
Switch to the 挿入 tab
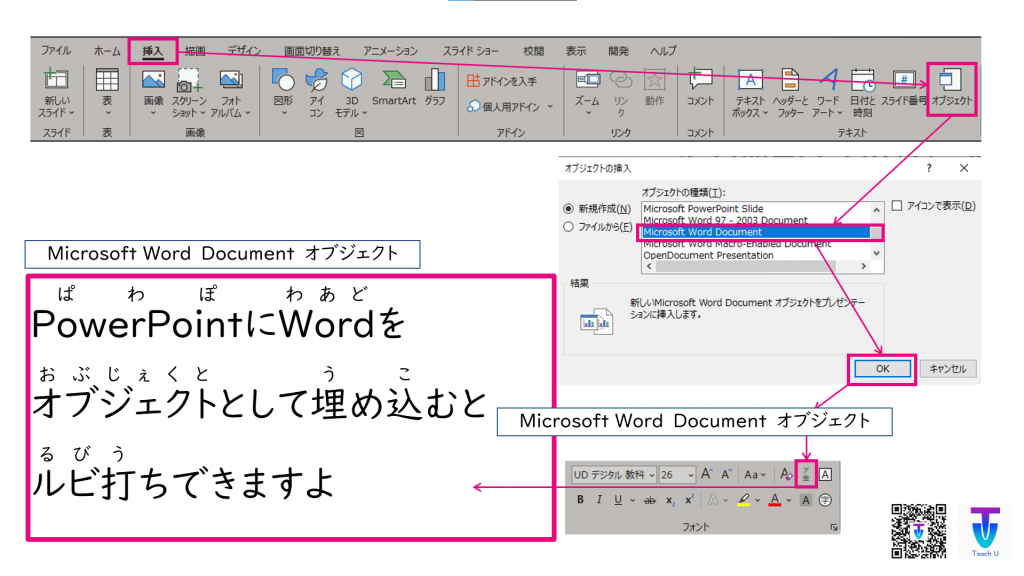(153, 51)
